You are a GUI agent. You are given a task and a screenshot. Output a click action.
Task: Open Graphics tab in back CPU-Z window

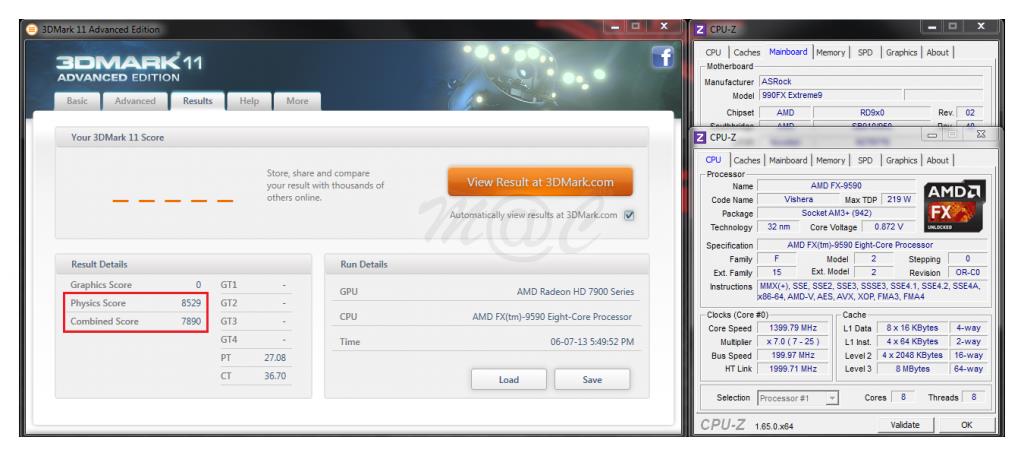click(x=901, y=52)
